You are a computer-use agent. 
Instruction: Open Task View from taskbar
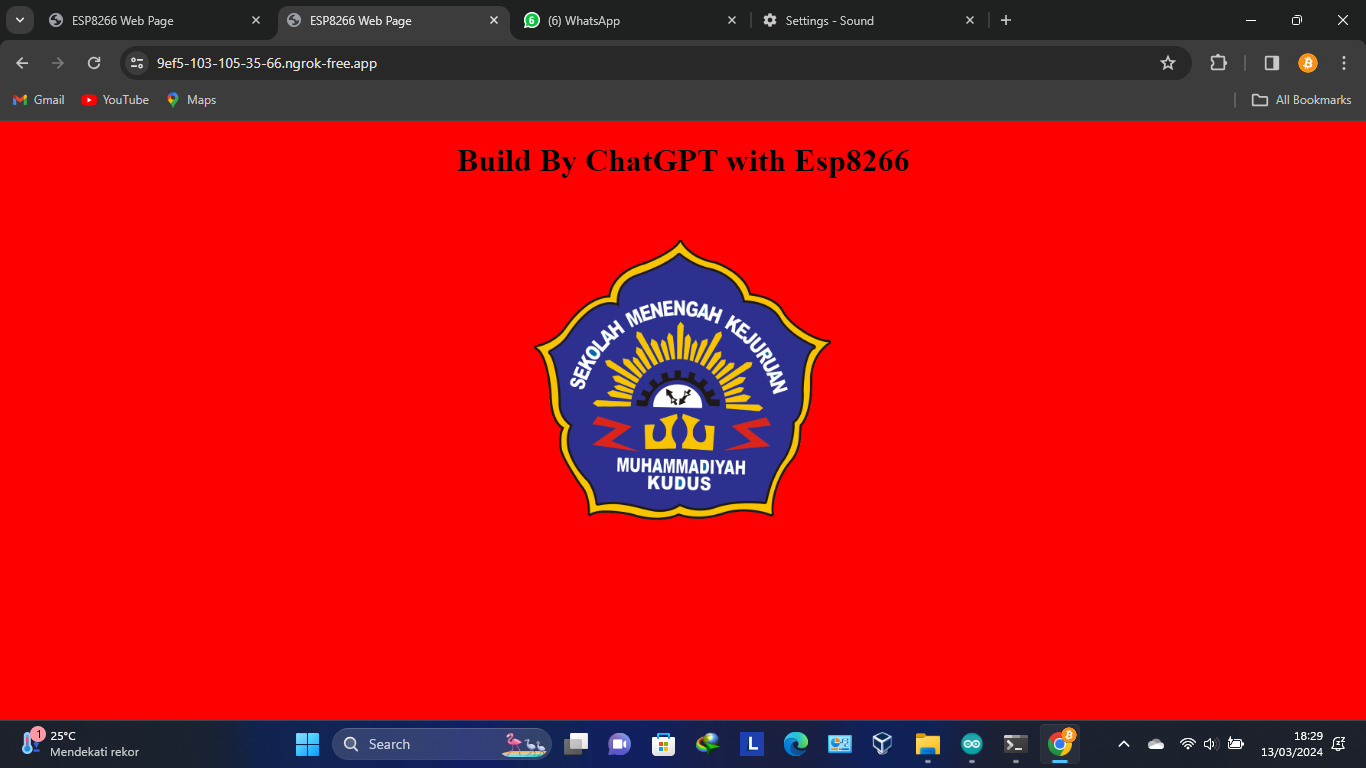tap(576, 744)
